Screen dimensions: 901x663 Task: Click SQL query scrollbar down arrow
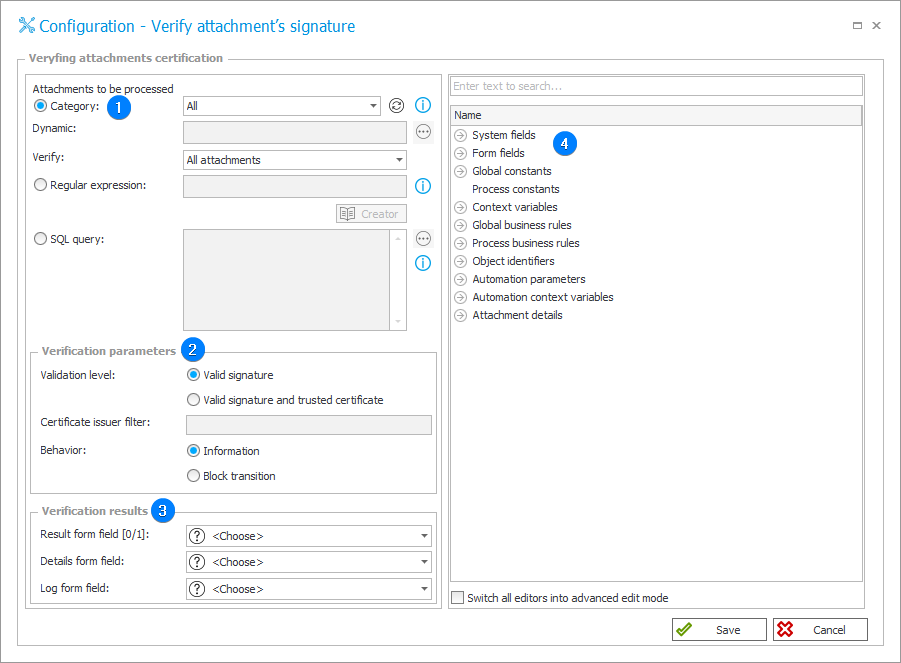[x=398, y=322]
